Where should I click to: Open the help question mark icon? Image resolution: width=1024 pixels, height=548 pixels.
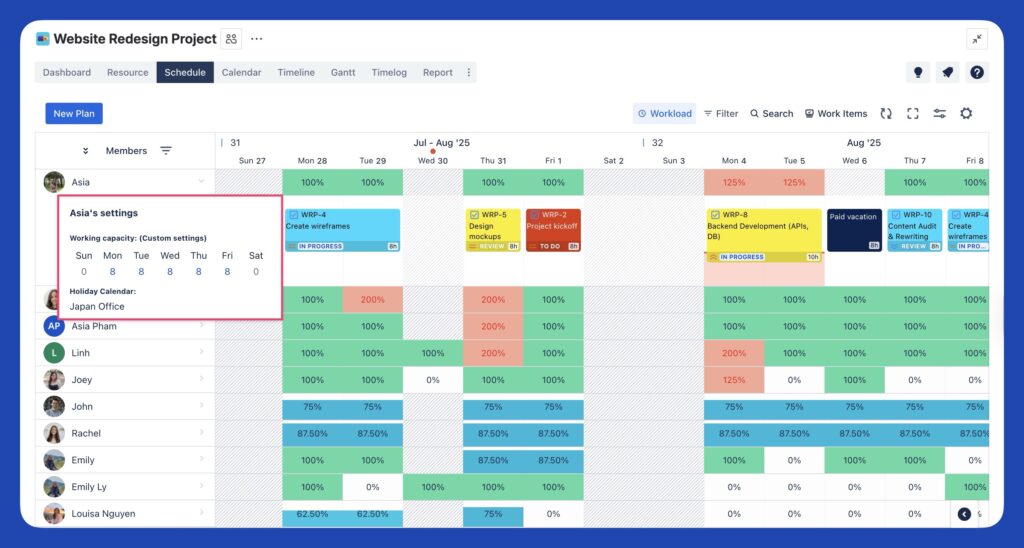pyautogui.click(x=976, y=73)
